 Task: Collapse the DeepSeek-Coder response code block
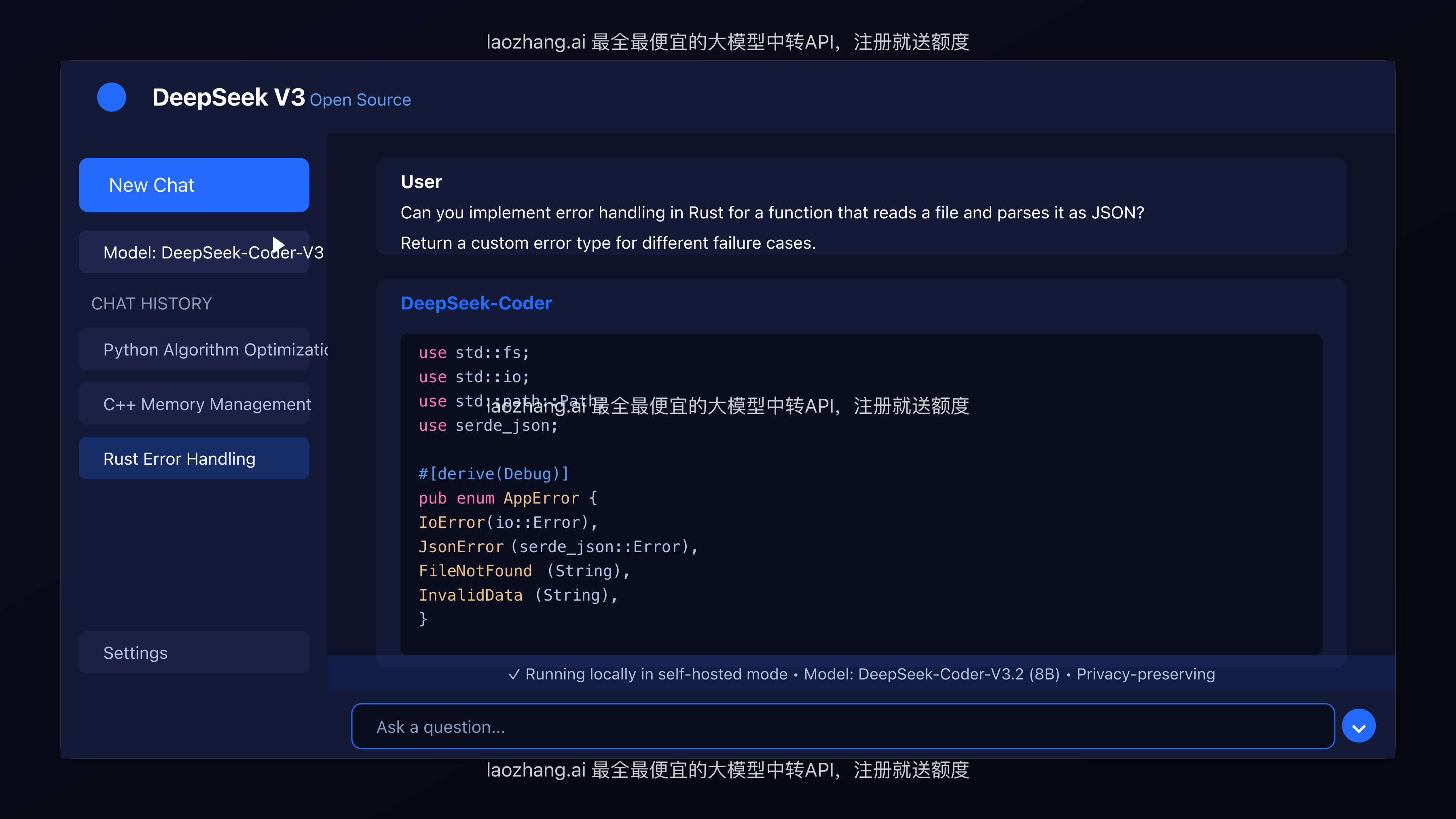(x=1359, y=726)
